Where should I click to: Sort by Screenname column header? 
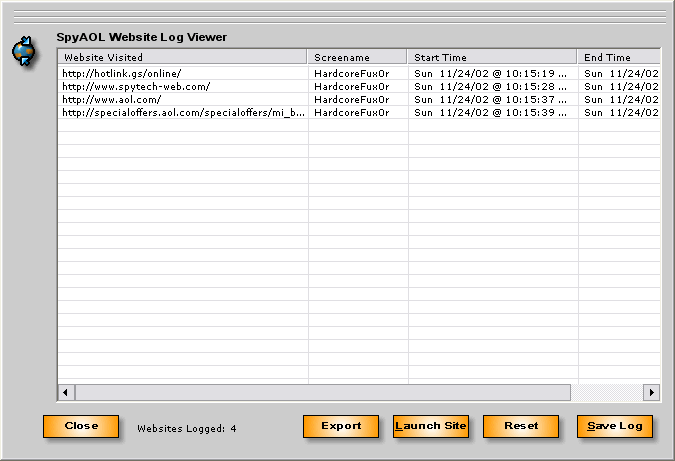pos(357,57)
